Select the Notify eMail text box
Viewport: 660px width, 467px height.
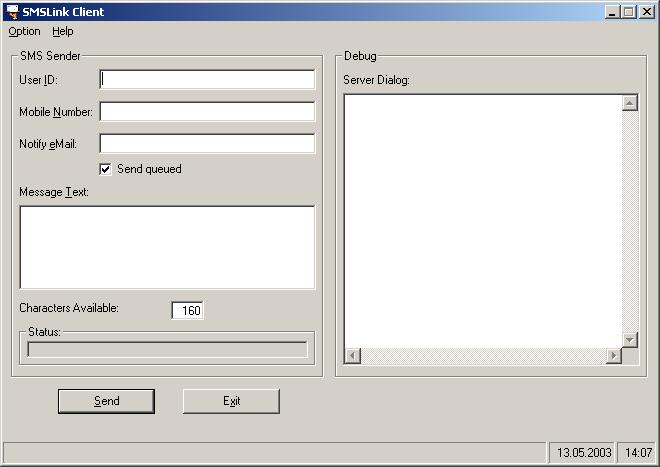tap(207, 144)
